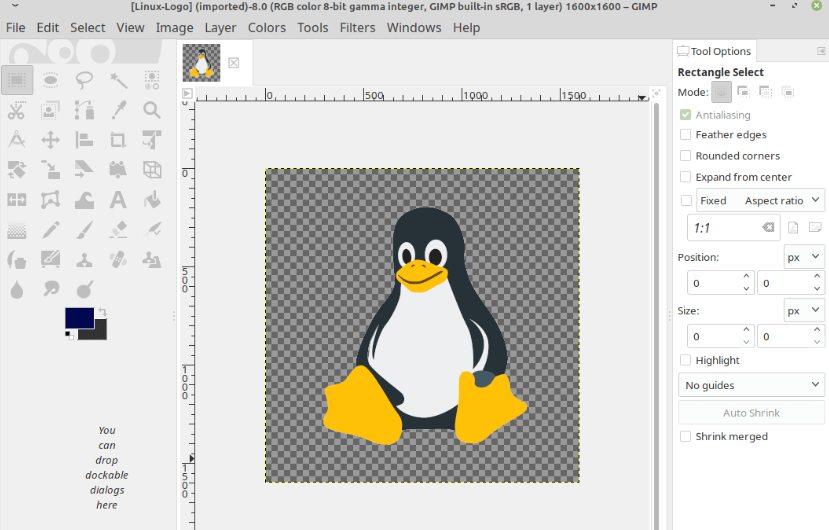Activate the Zoom magnifier tool

[x=152, y=111]
